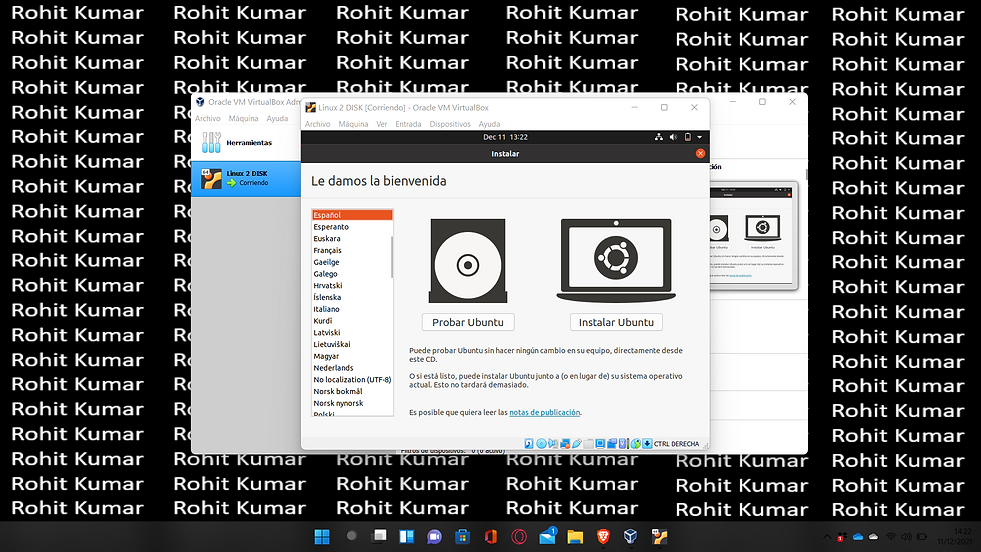Click the recording status icon
Viewport: 981px width, 552px height.
pyautogui.click(x=612, y=444)
